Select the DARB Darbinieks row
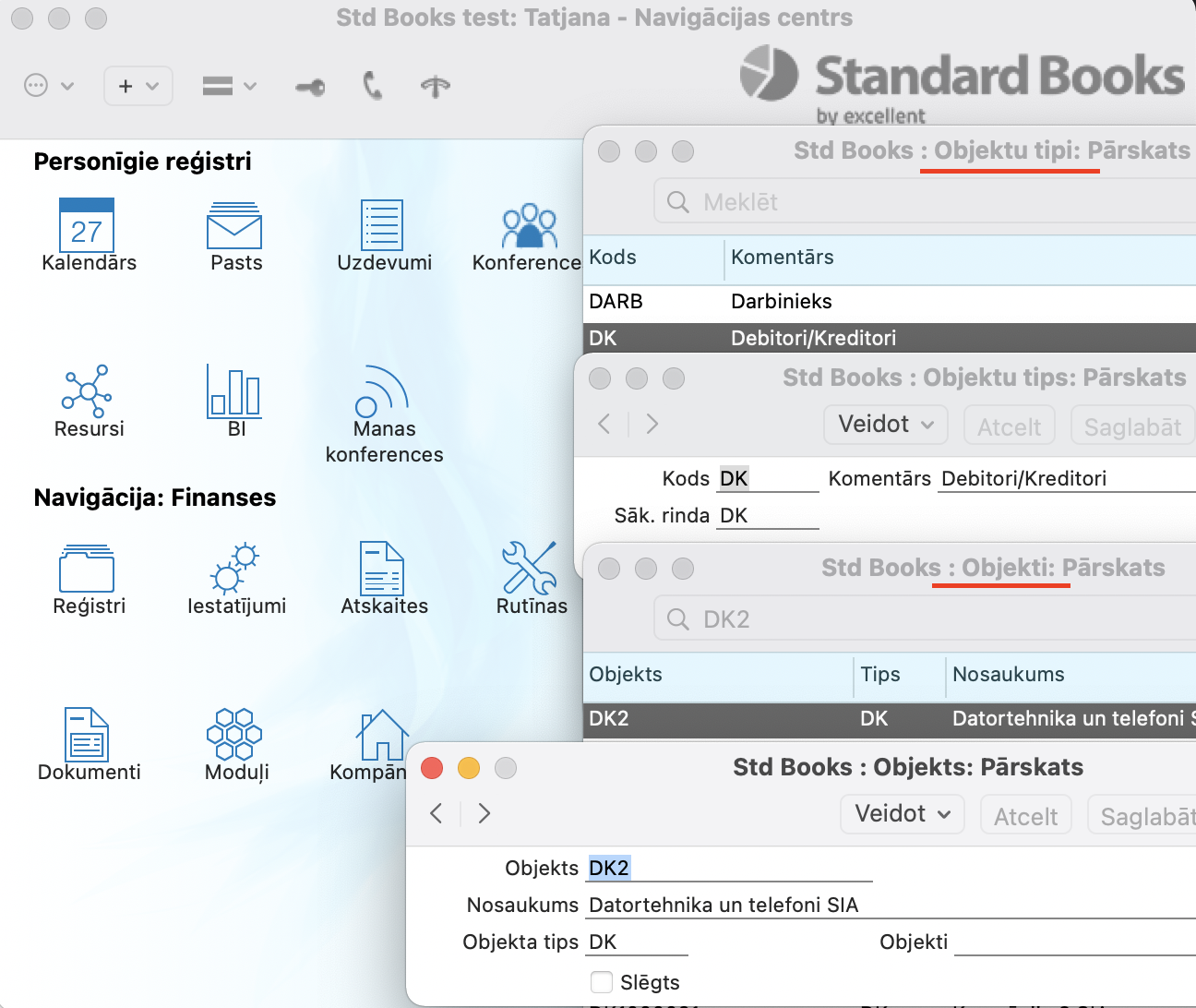1196x1008 pixels. click(831, 302)
